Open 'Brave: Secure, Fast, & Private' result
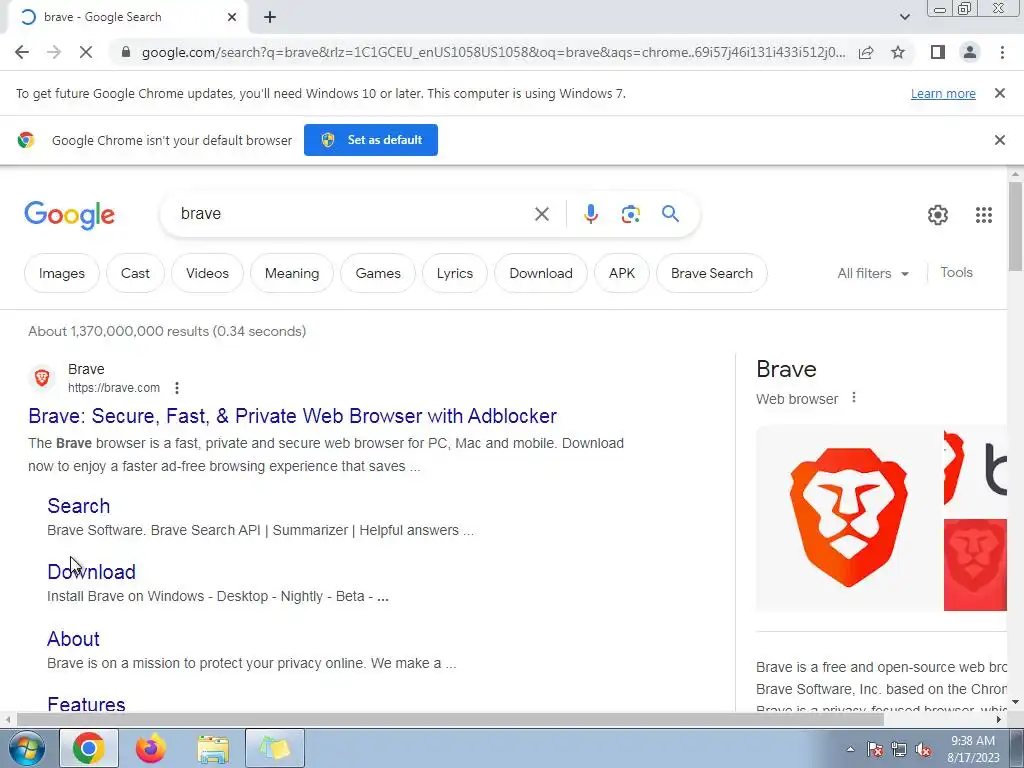 point(293,416)
